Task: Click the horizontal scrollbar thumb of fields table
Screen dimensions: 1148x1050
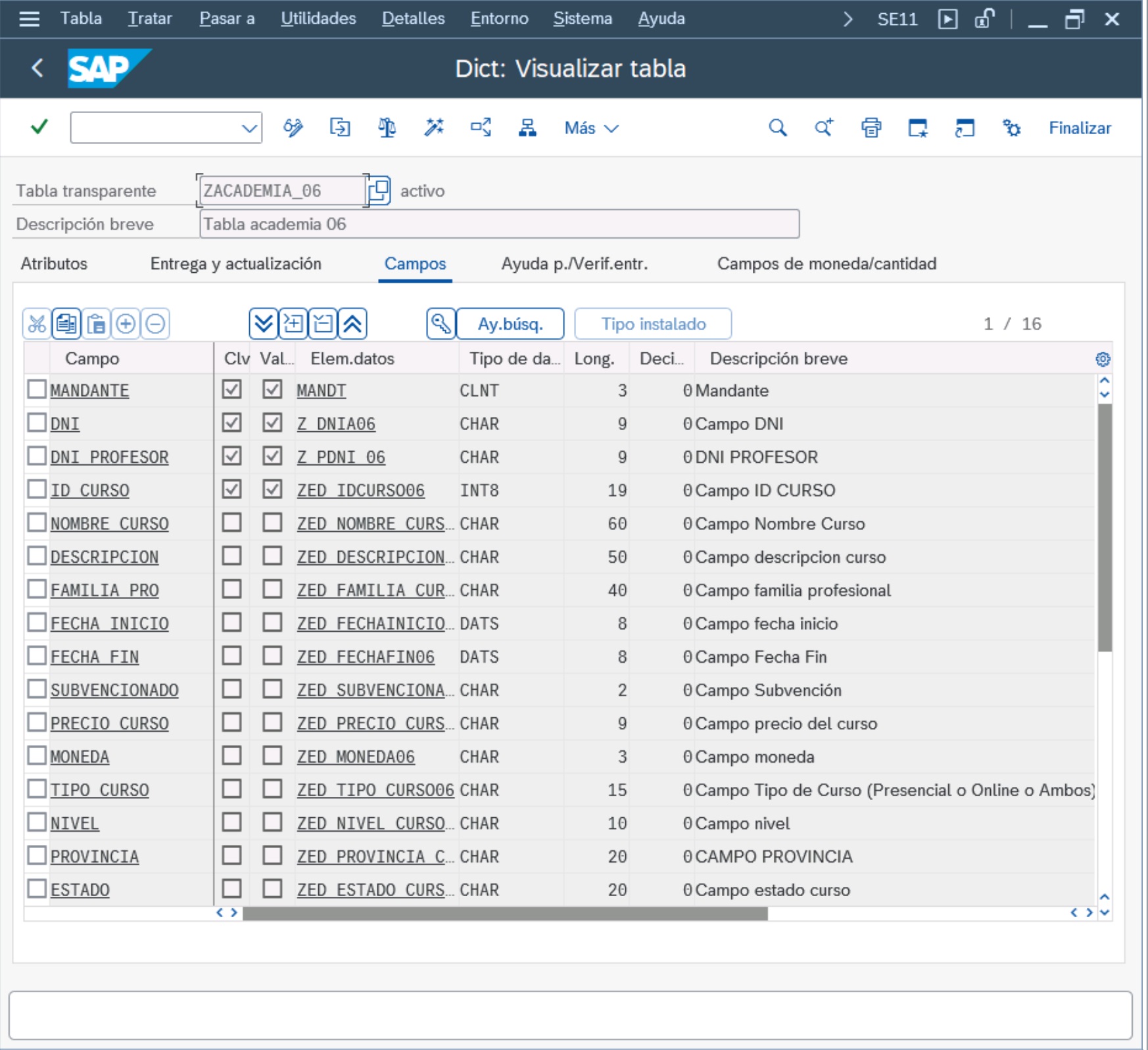Action: [x=505, y=913]
